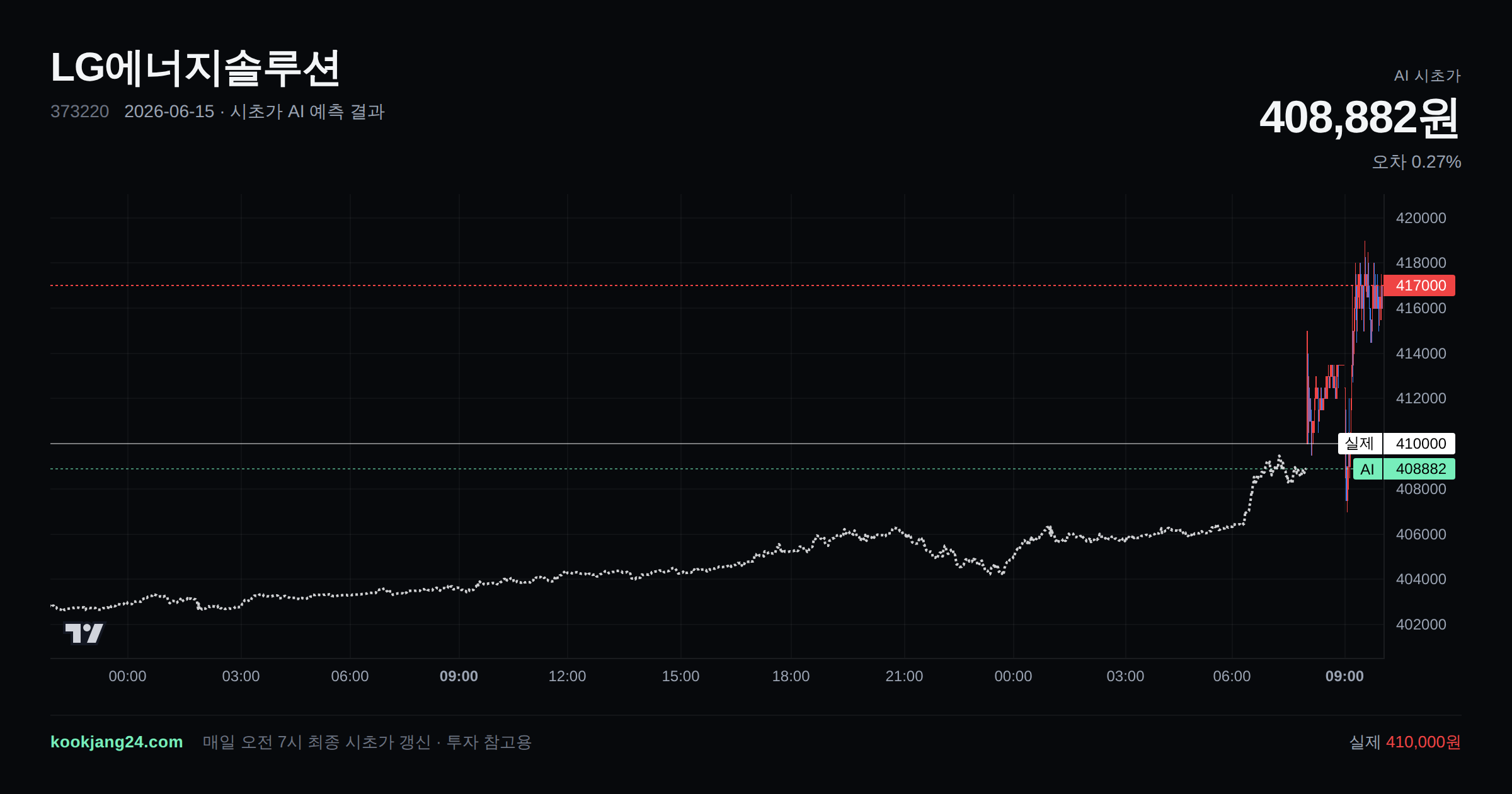Image resolution: width=1512 pixels, height=794 pixels.
Task: Click the TradingView logo on the chart
Action: click(84, 633)
